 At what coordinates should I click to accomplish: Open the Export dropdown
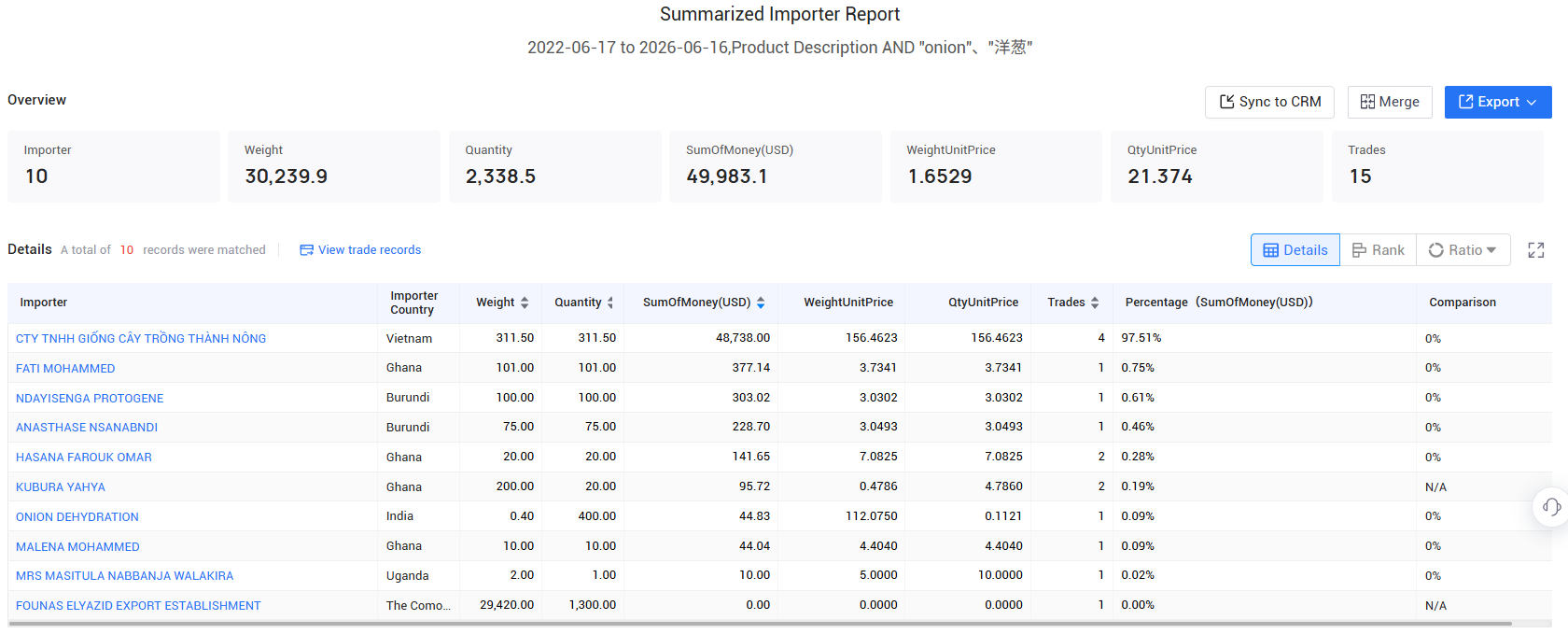tap(1498, 102)
